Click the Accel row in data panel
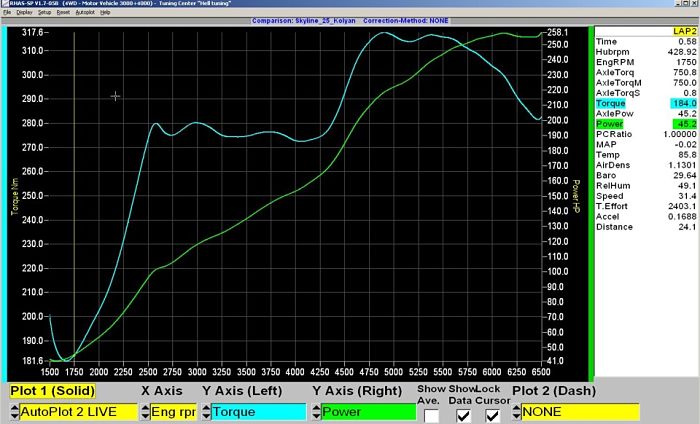This screenshot has width=700, height=424. [646, 216]
